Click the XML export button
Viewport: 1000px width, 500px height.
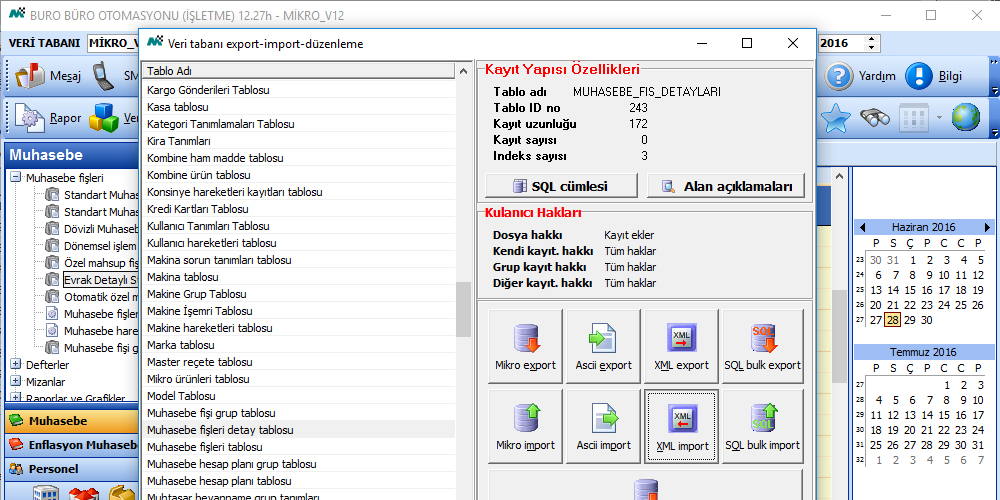click(x=681, y=346)
